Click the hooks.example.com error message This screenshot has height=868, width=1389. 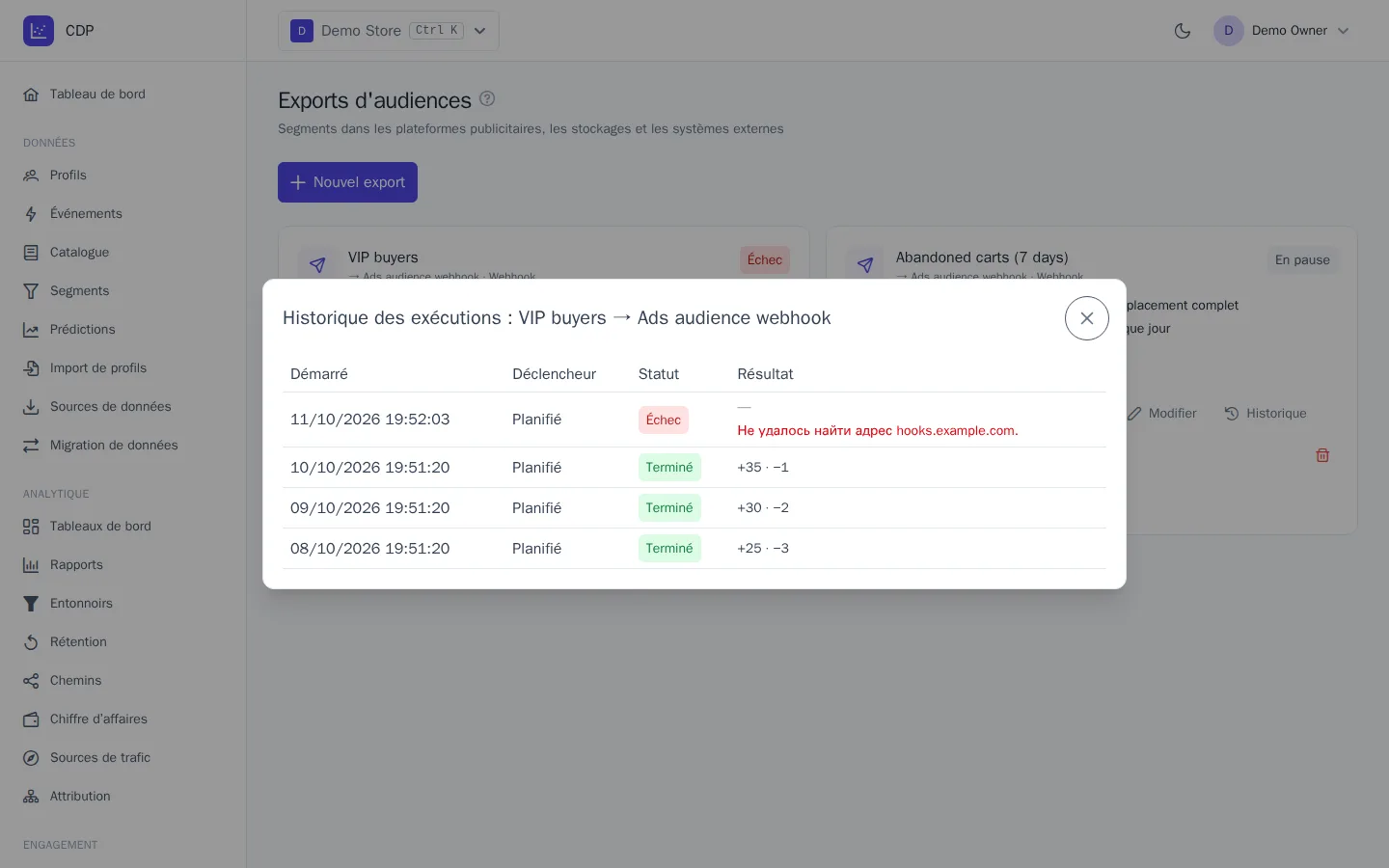[878, 431]
